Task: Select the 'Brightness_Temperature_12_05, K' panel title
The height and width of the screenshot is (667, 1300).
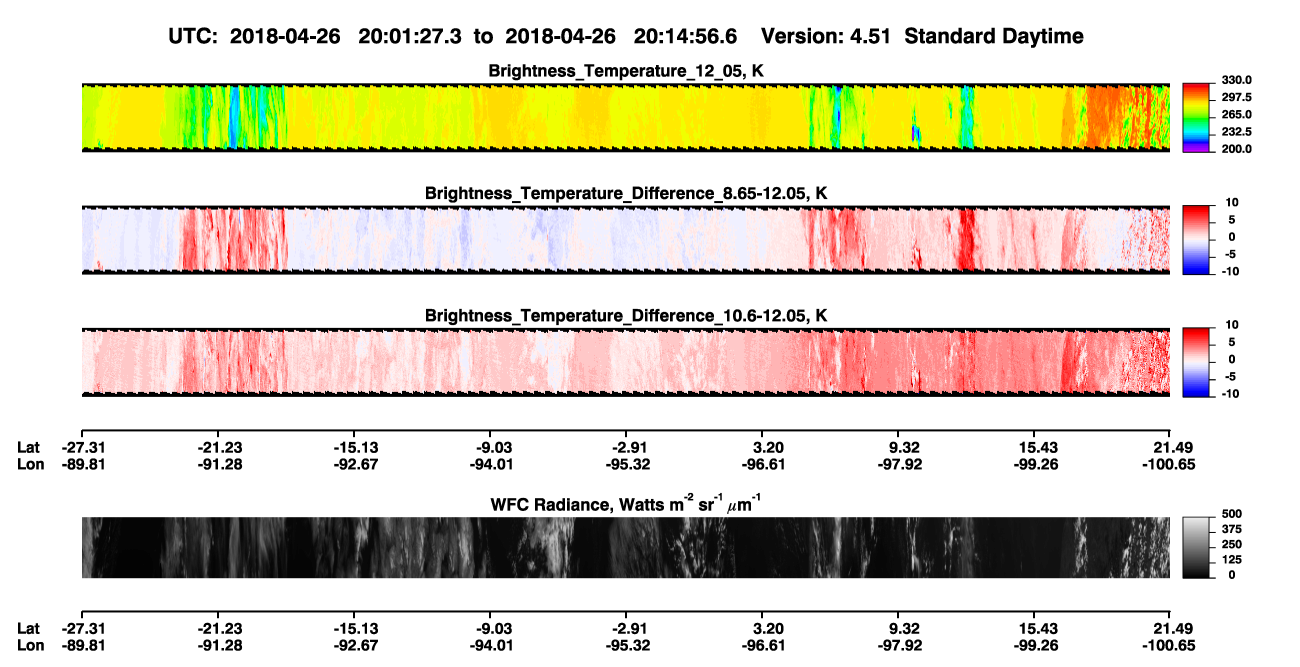Action: [627, 71]
